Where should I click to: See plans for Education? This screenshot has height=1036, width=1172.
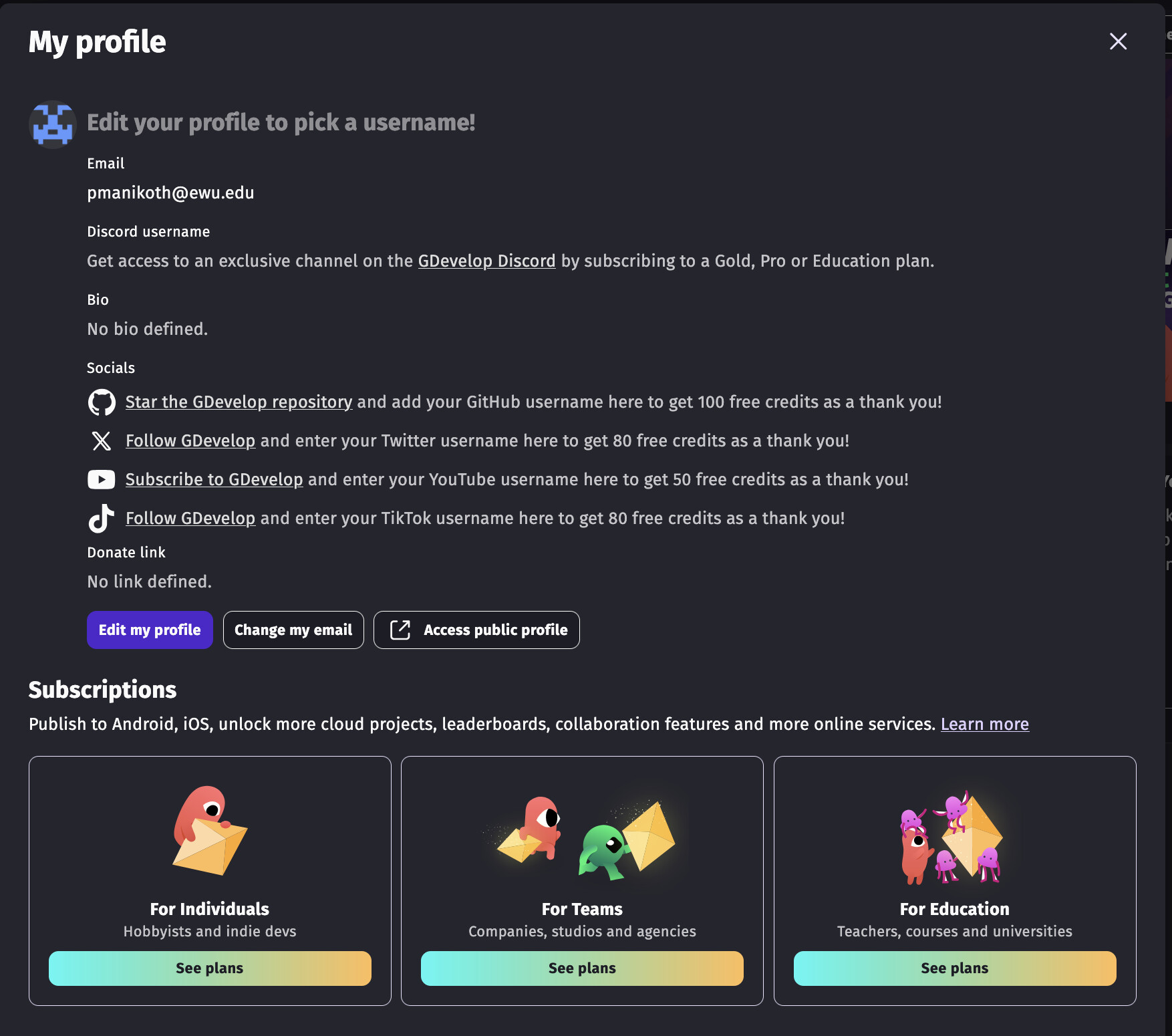tap(954, 968)
